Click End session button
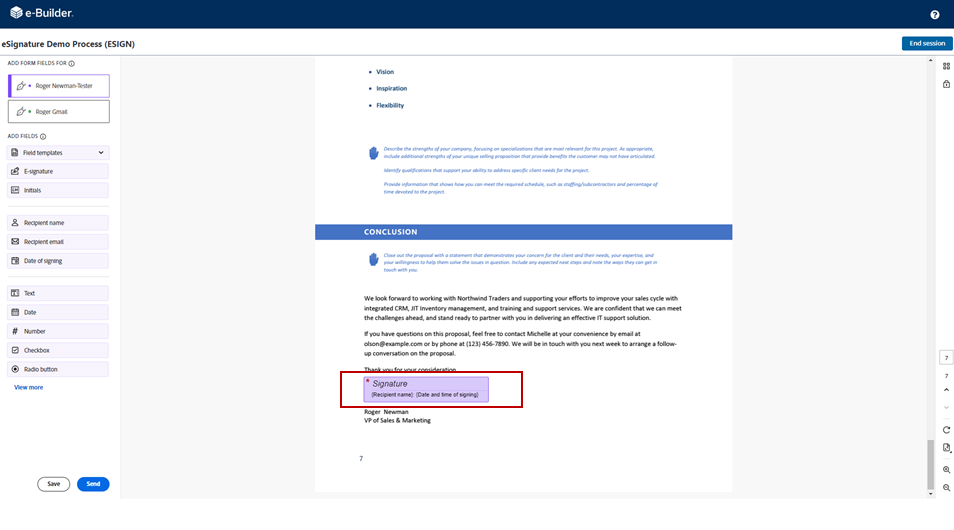Viewport: 954px width, 530px height. (927, 43)
